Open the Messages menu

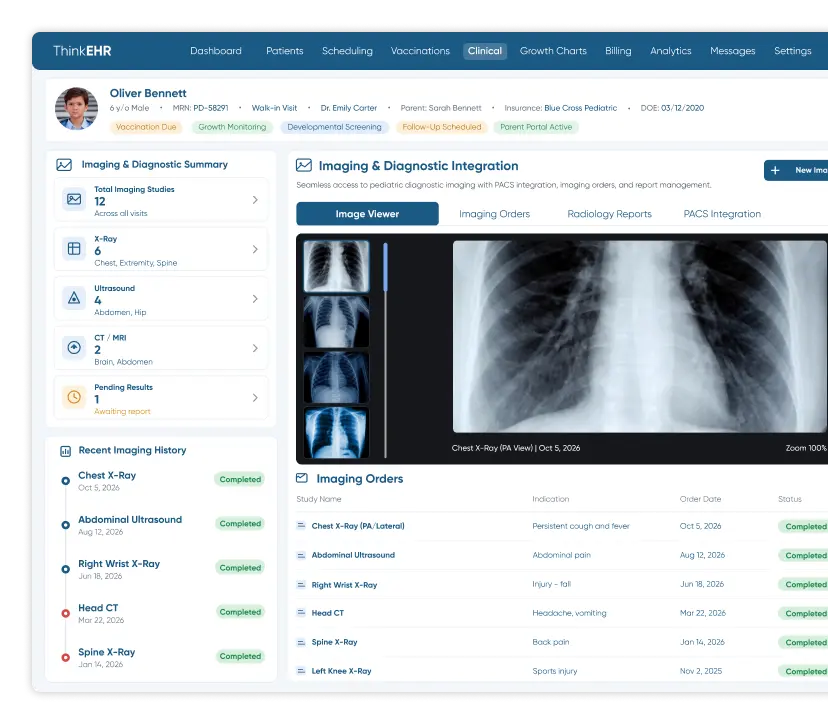tap(732, 51)
